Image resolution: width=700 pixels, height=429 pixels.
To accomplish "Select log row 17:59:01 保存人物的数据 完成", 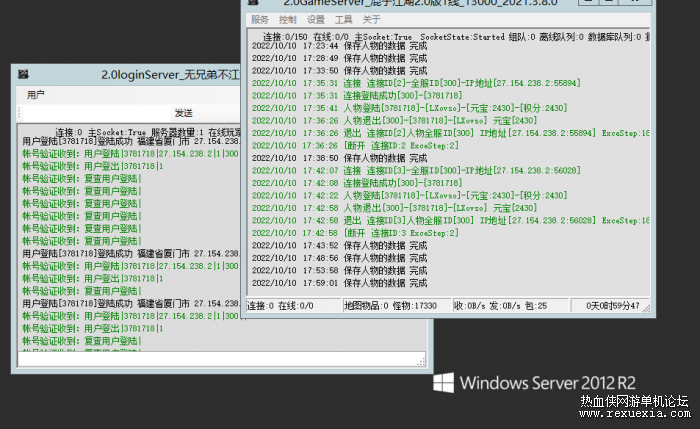I will 339,283.
